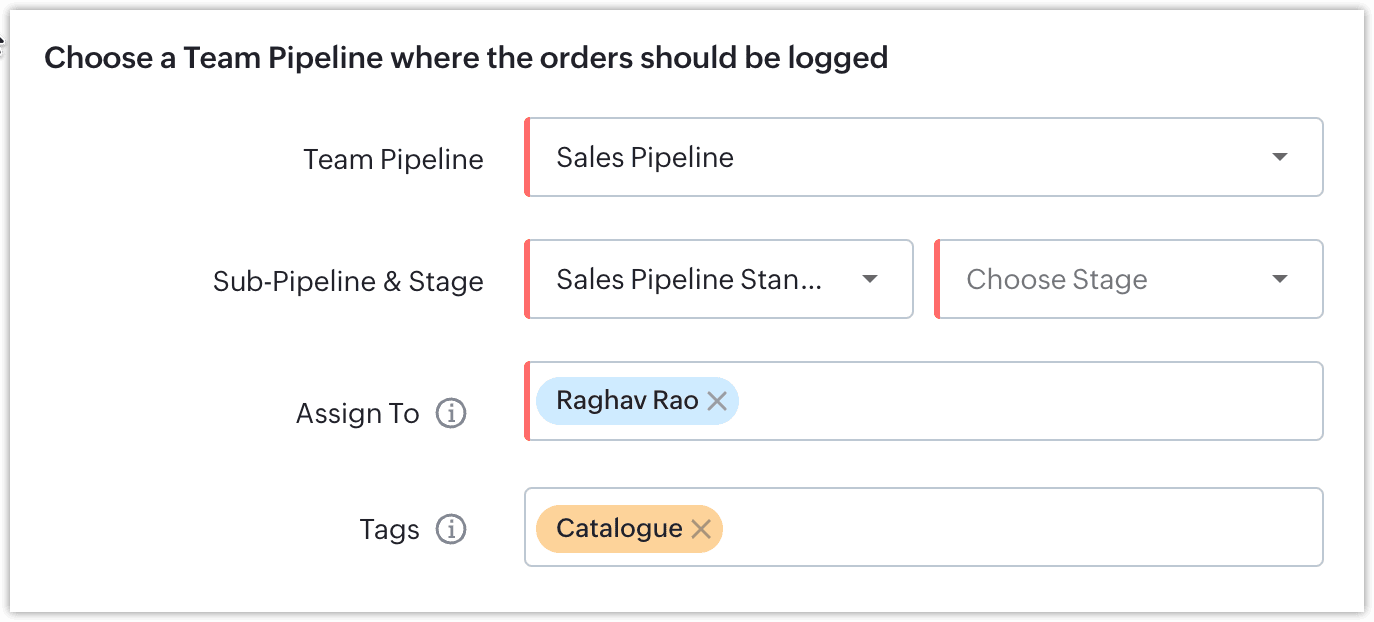Click the Assign To label text
The image size is (1374, 622).
pyautogui.click(x=357, y=413)
